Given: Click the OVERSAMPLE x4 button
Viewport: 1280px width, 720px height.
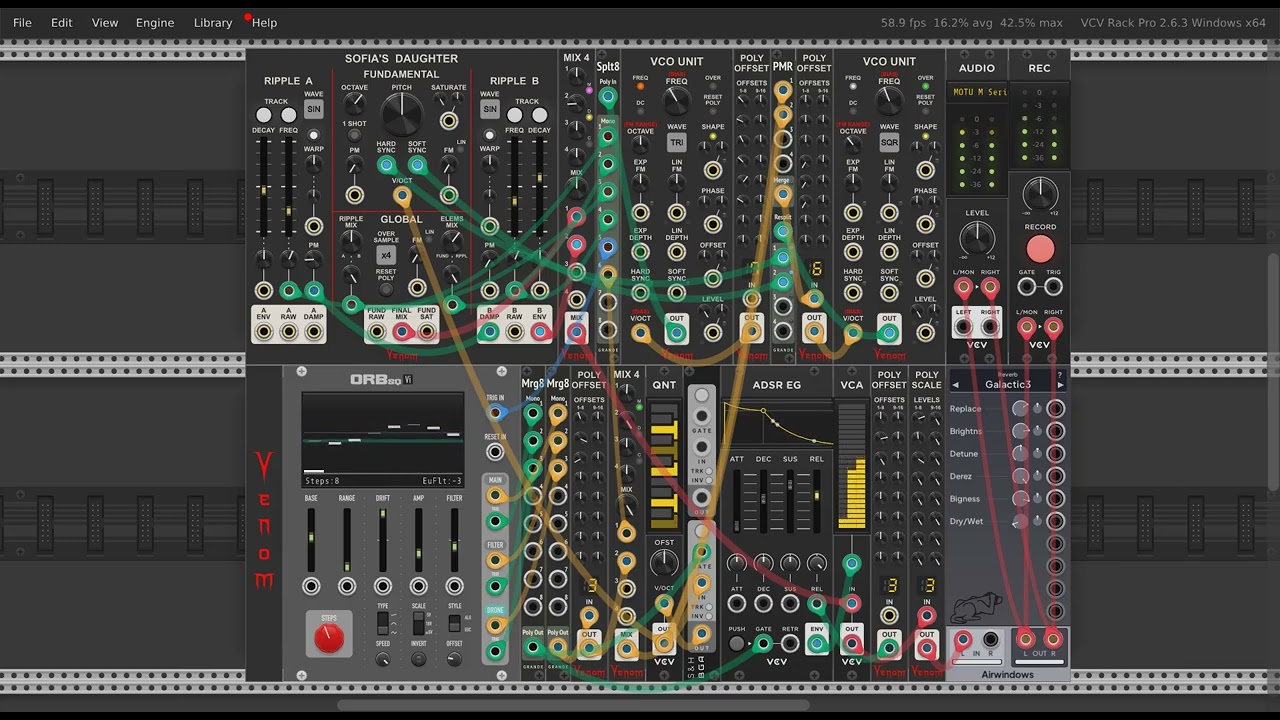Looking at the screenshot, I should pyautogui.click(x=386, y=255).
